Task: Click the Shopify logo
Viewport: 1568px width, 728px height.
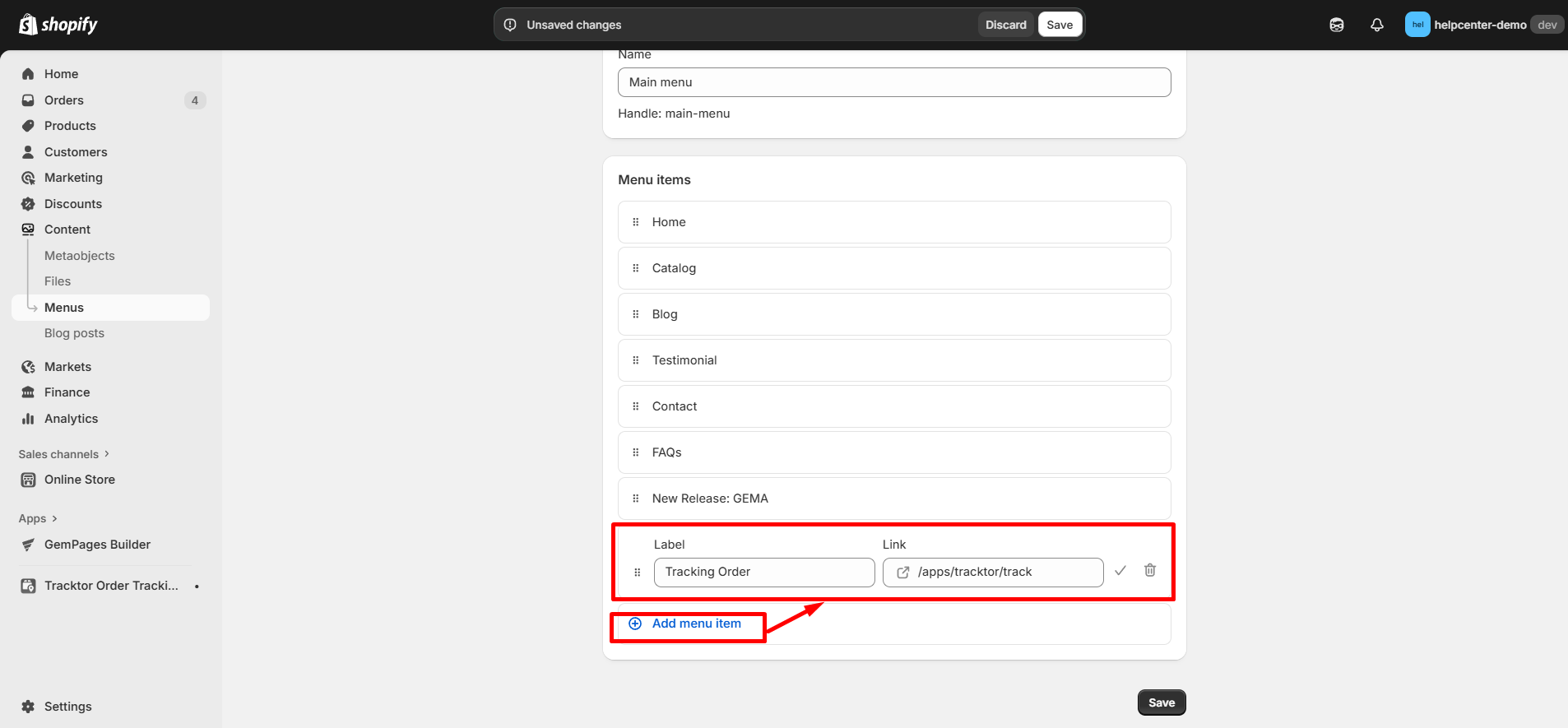Action: pos(58,25)
